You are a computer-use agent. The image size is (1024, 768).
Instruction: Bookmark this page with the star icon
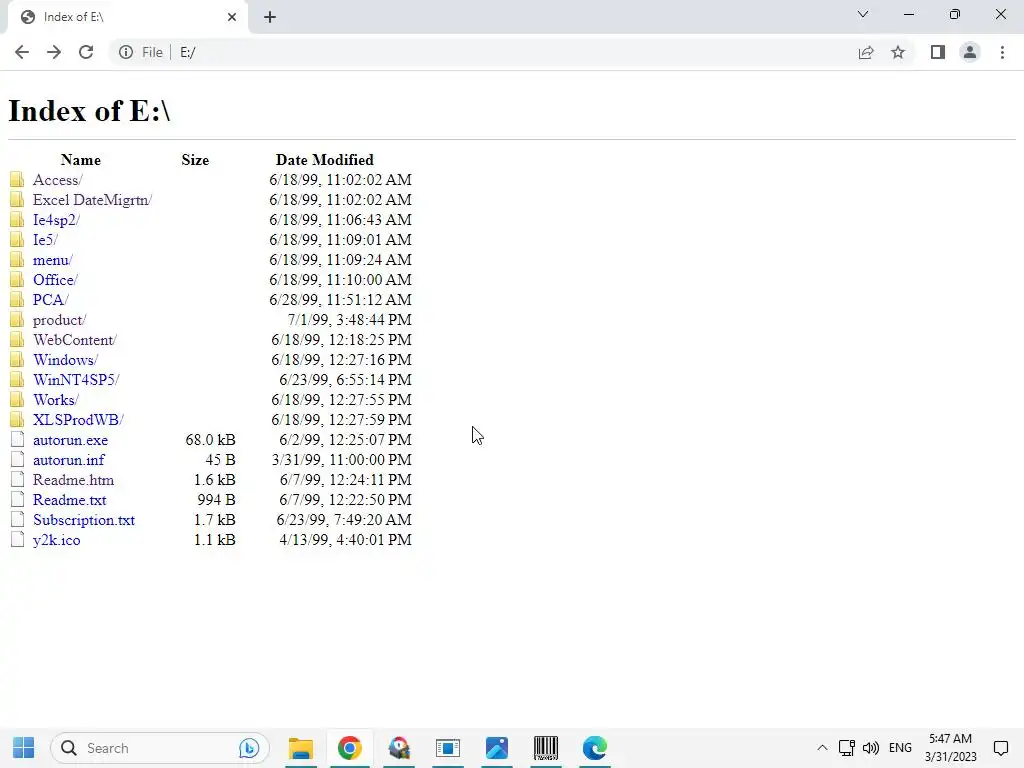tap(898, 52)
